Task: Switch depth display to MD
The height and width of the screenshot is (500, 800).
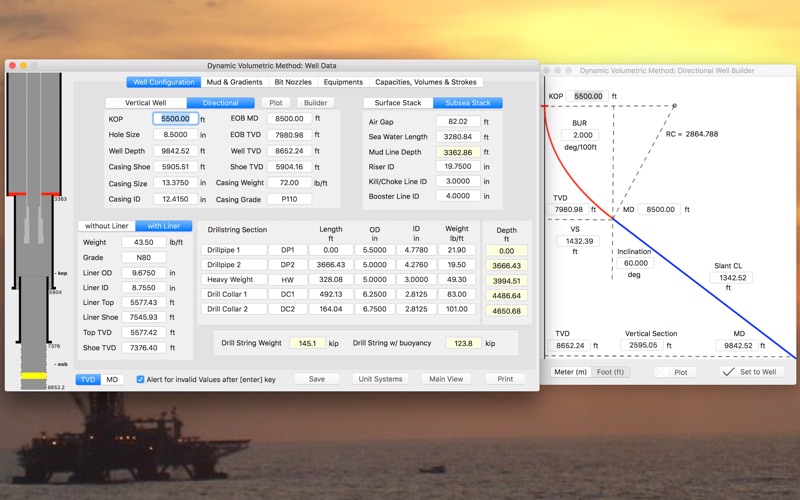Action: coord(112,380)
